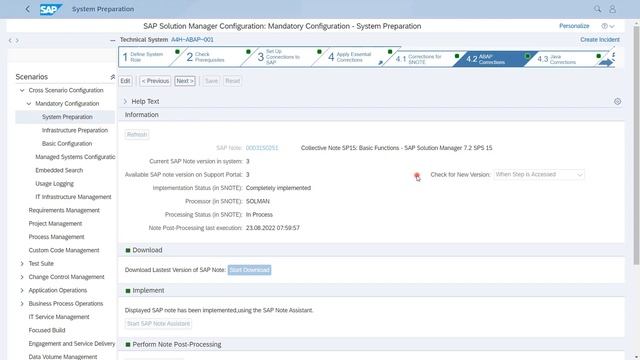Select Process Management scenario
The width and height of the screenshot is (640, 360).
(x=56, y=237)
